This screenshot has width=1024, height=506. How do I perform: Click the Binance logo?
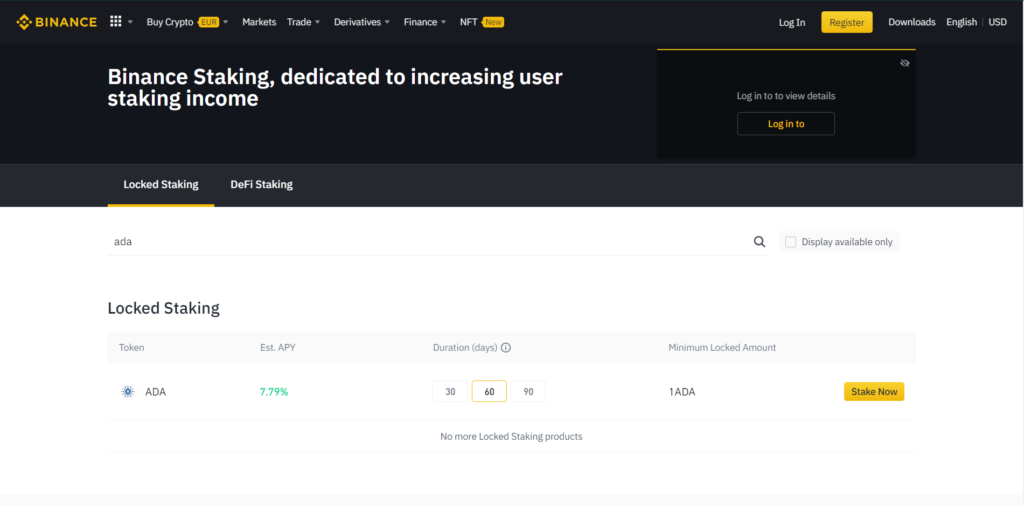[x=56, y=22]
